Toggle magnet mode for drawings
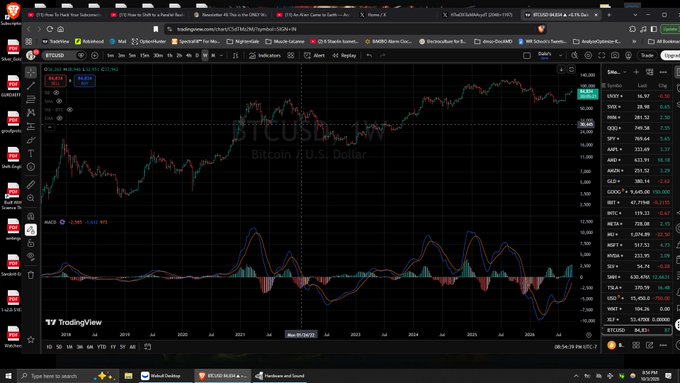This screenshot has width=680, height=383. click(31, 216)
